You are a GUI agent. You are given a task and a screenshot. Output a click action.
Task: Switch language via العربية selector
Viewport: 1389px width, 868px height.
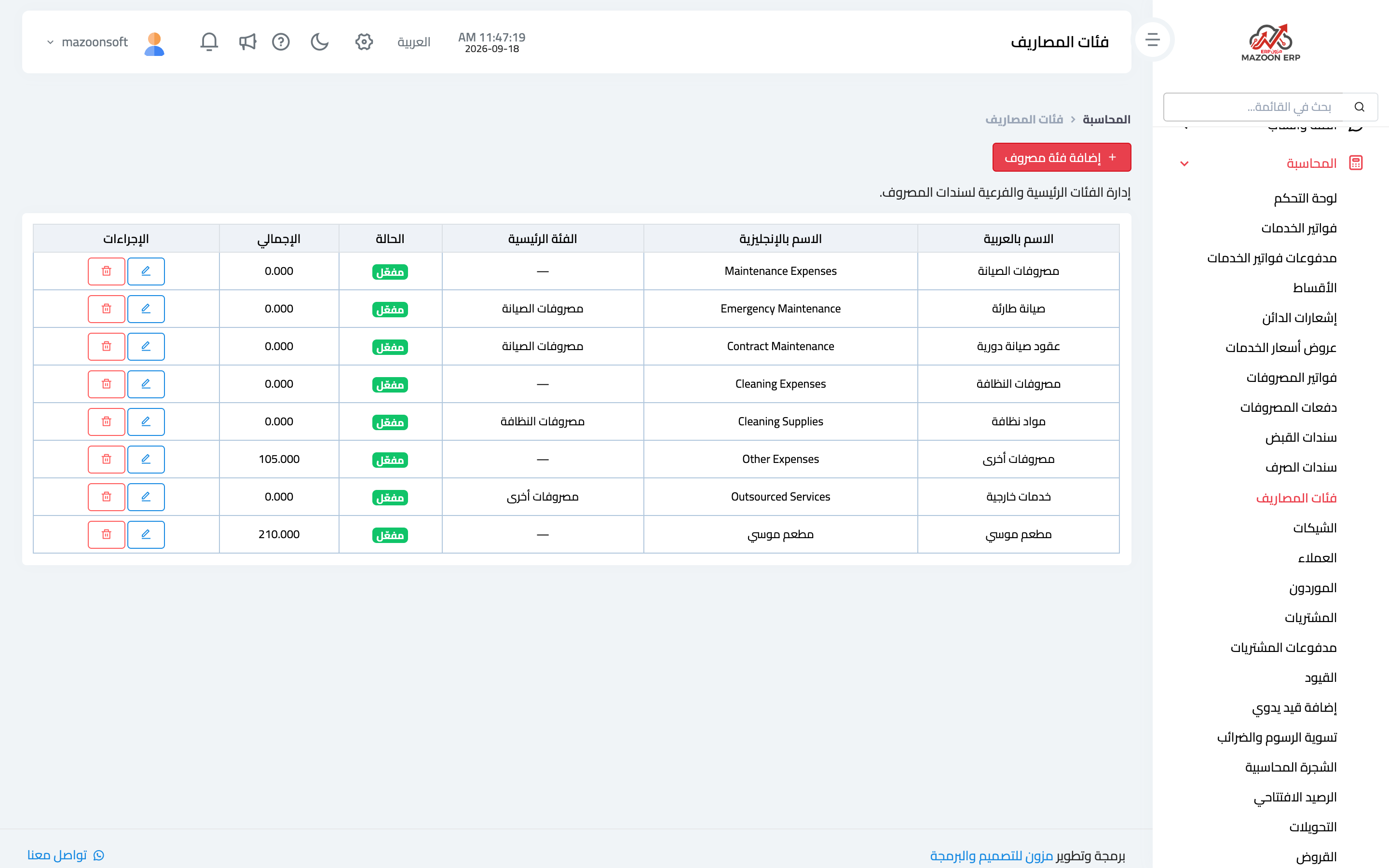414,42
